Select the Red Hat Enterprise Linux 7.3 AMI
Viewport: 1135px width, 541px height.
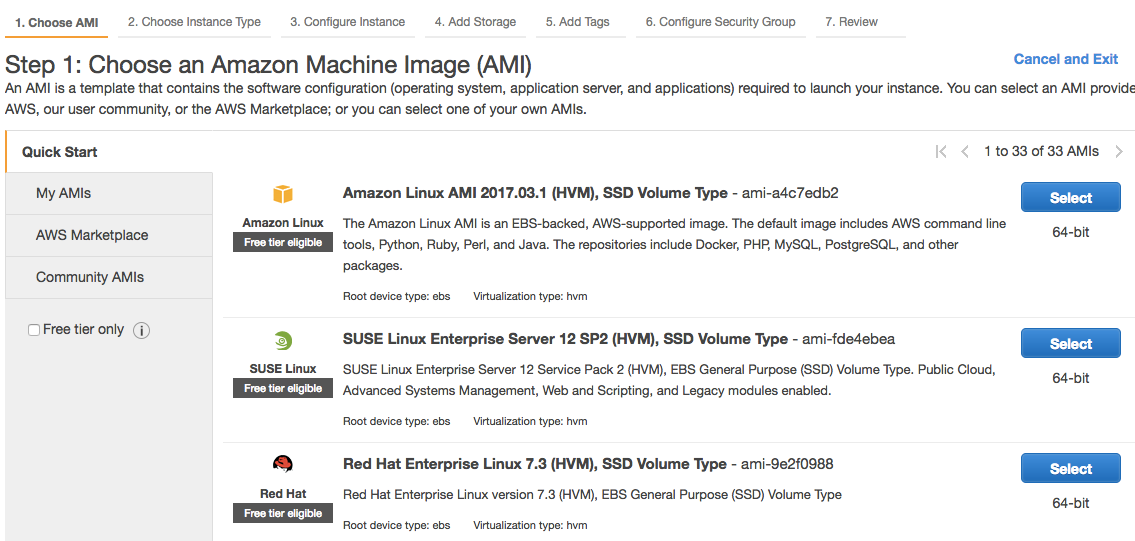(1070, 469)
